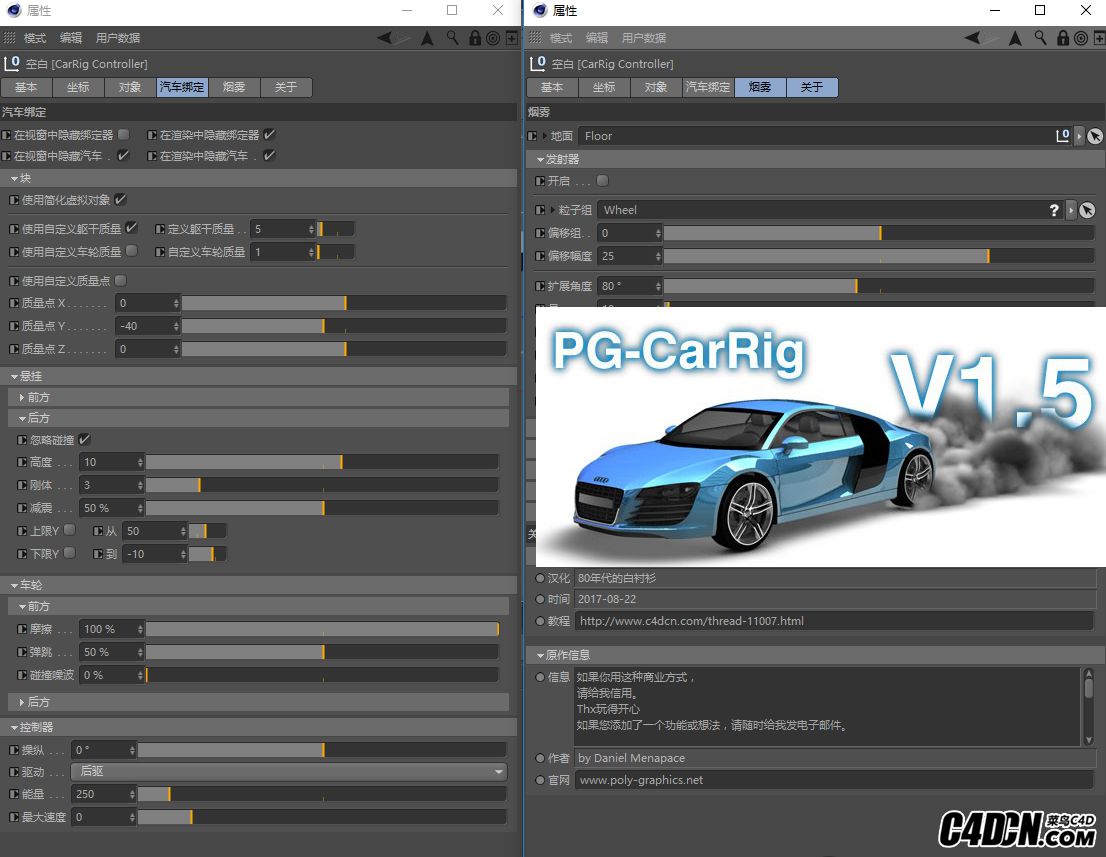Toggle lock icon in the 烟雾 attribute window
Screen dimensions: 1106x857
1063,37
